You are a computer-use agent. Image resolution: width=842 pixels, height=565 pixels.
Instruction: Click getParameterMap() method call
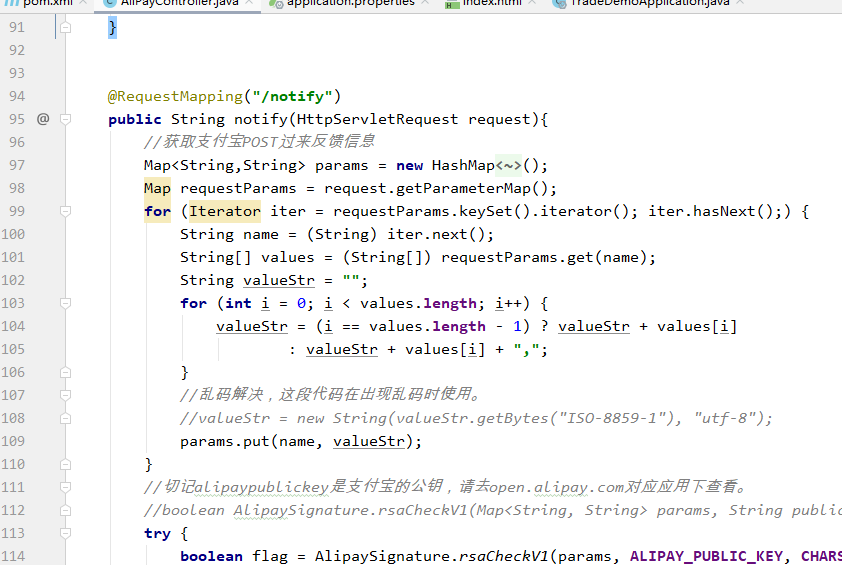click(471, 189)
